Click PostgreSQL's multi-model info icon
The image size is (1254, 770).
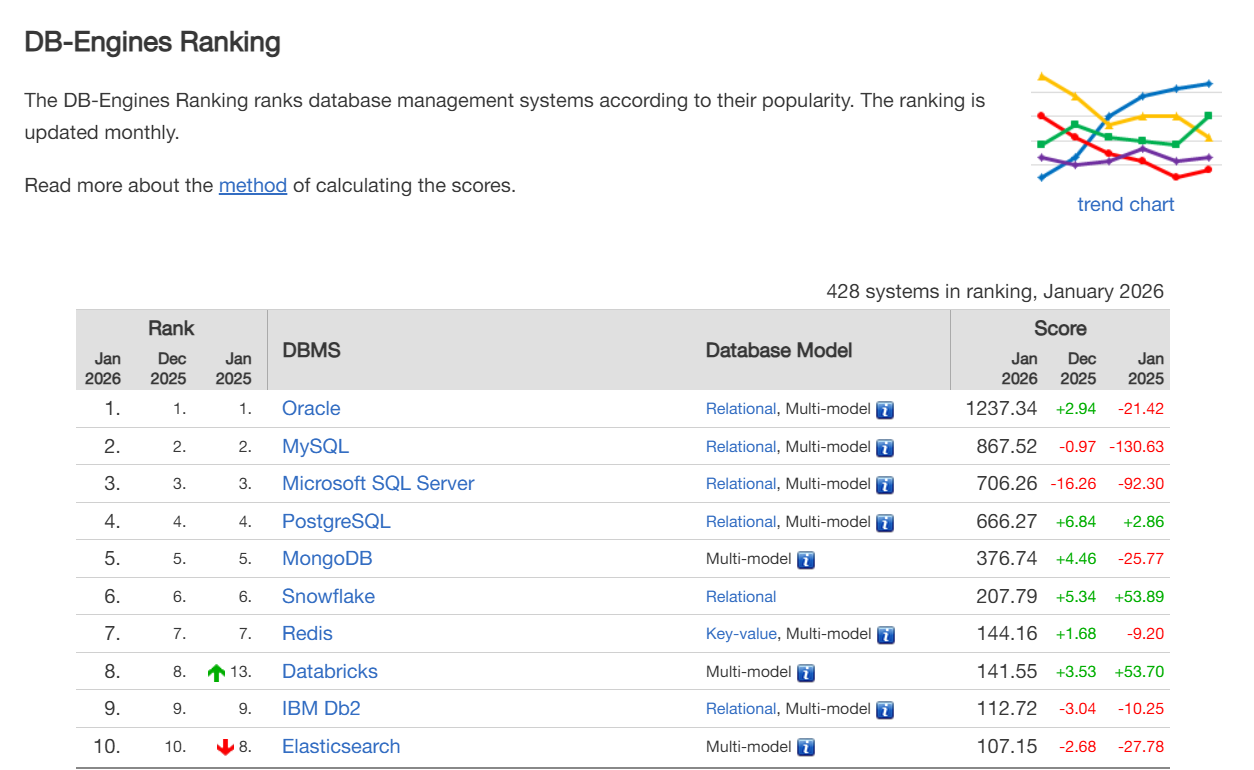[885, 523]
